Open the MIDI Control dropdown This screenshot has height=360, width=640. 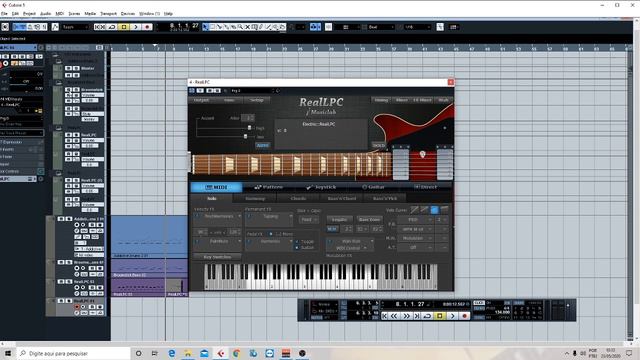[350, 248]
